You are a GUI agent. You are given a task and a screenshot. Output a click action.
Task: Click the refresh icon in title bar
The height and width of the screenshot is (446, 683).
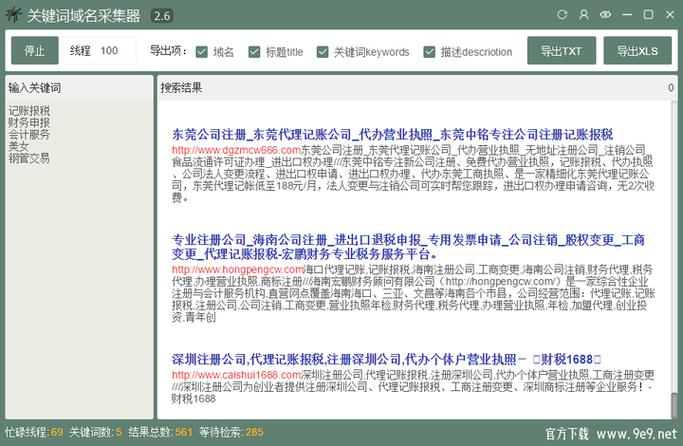pyautogui.click(x=562, y=15)
